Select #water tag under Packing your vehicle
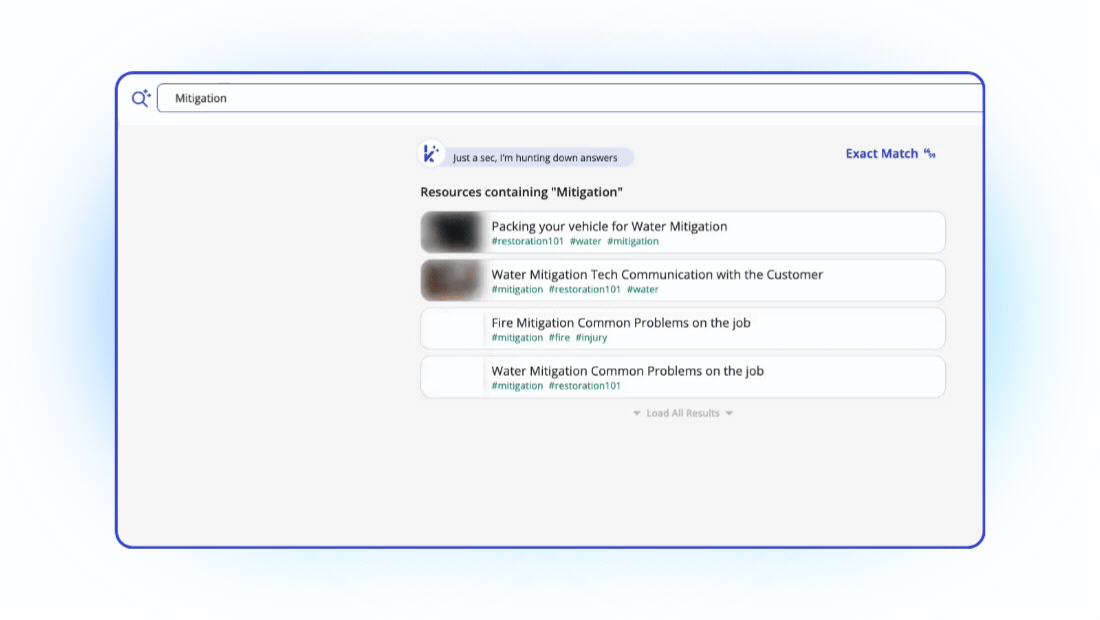The height and width of the screenshot is (620, 1100). [586, 241]
